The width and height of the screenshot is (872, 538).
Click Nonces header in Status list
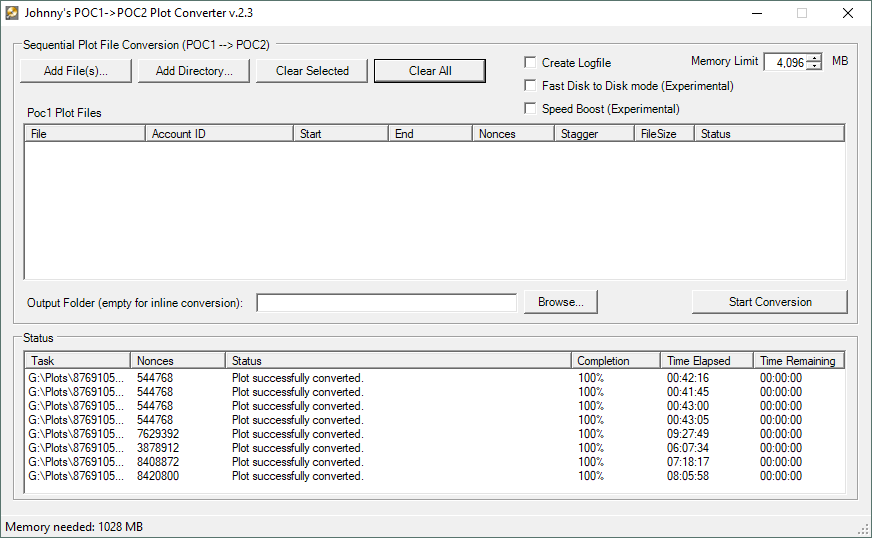coord(178,361)
